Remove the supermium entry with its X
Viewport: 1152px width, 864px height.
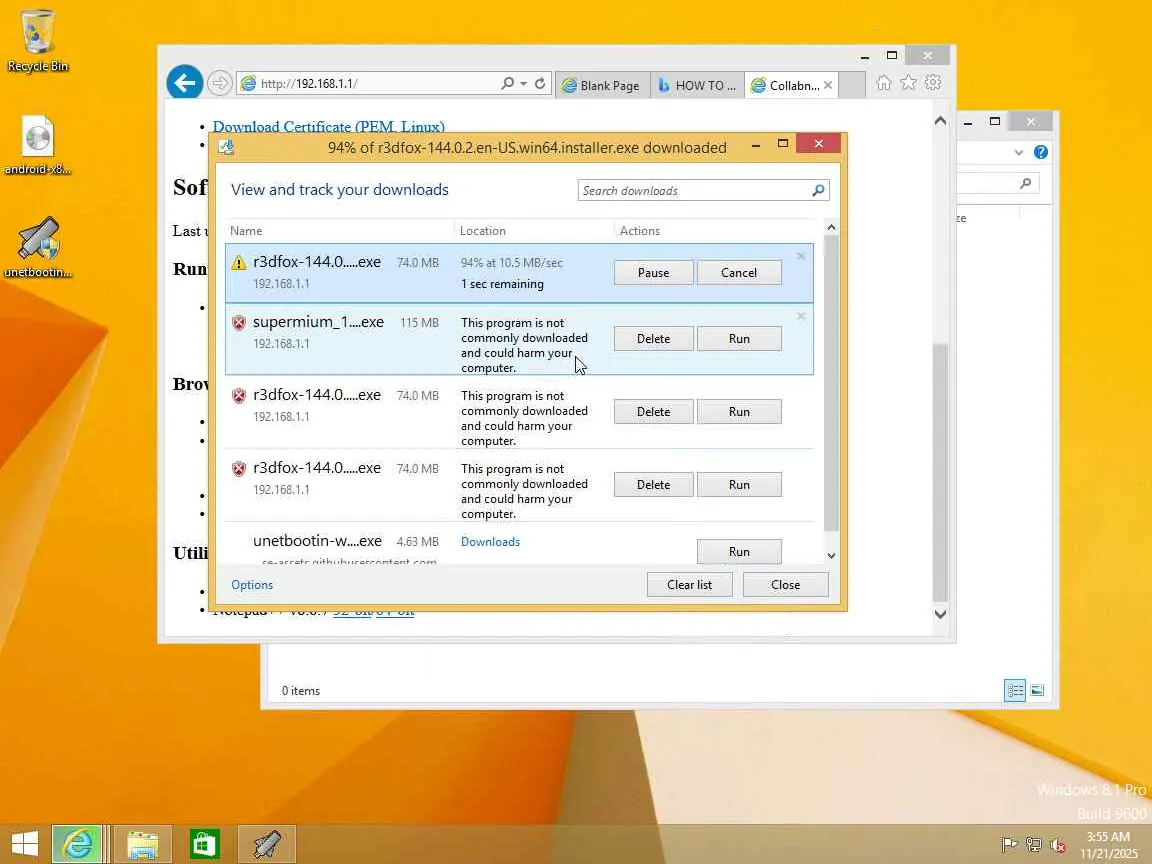pyautogui.click(x=801, y=316)
